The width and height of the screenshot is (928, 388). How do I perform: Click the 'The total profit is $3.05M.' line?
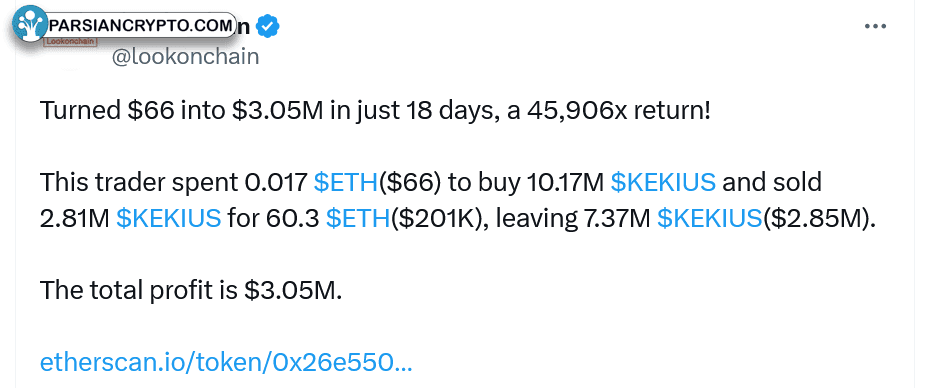click(191, 290)
